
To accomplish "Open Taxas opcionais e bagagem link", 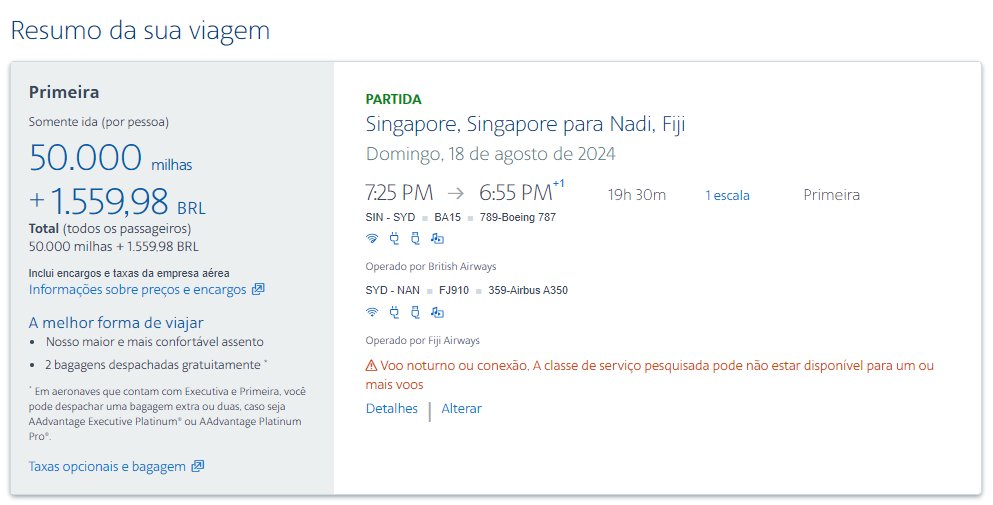I will (x=107, y=466).
